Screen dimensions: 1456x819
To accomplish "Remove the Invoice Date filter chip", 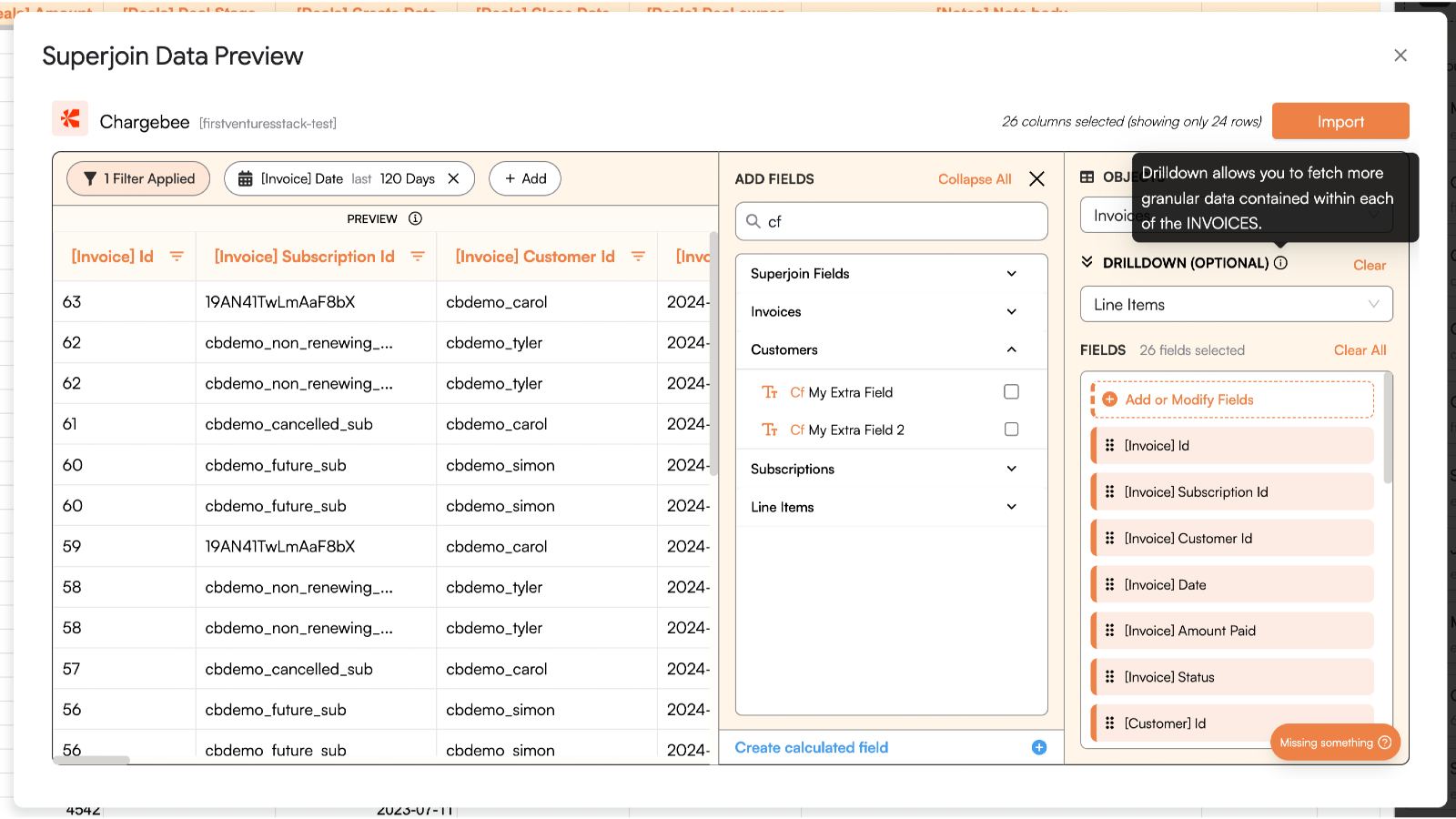I will (x=453, y=178).
